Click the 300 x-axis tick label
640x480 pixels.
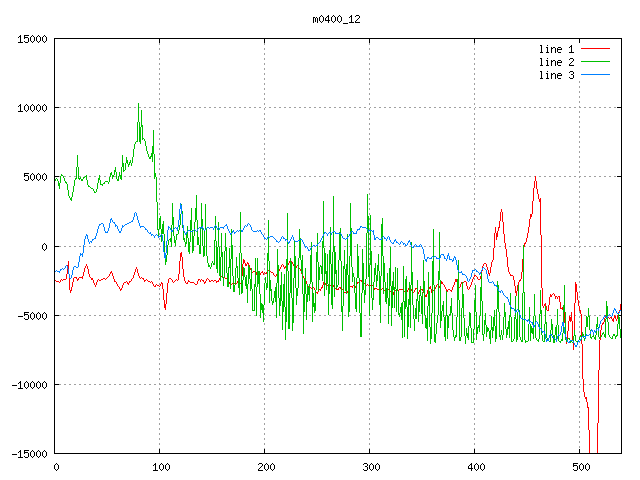(x=370, y=466)
